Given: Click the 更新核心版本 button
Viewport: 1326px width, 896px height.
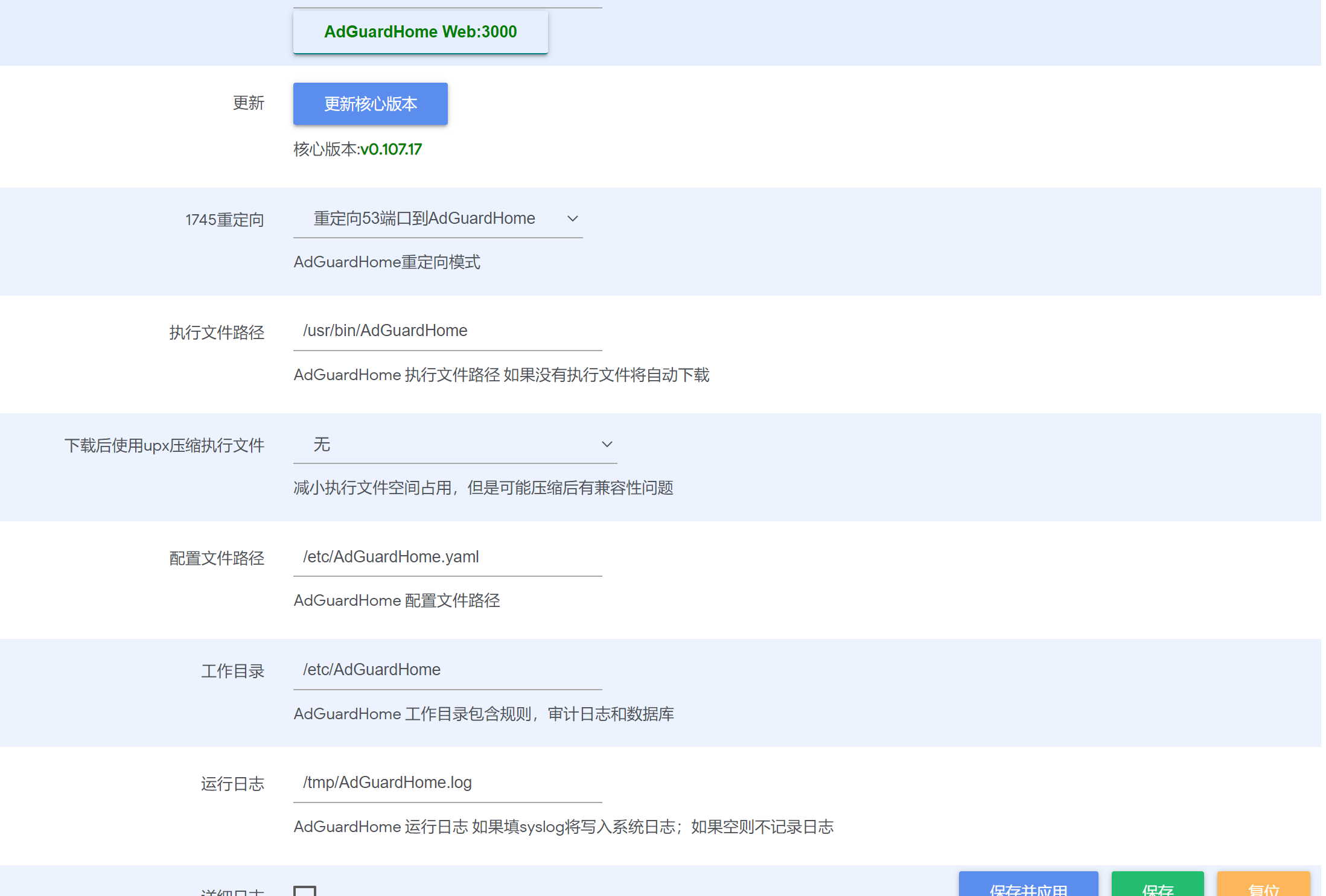Looking at the screenshot, I should click(x=370, y=104).
